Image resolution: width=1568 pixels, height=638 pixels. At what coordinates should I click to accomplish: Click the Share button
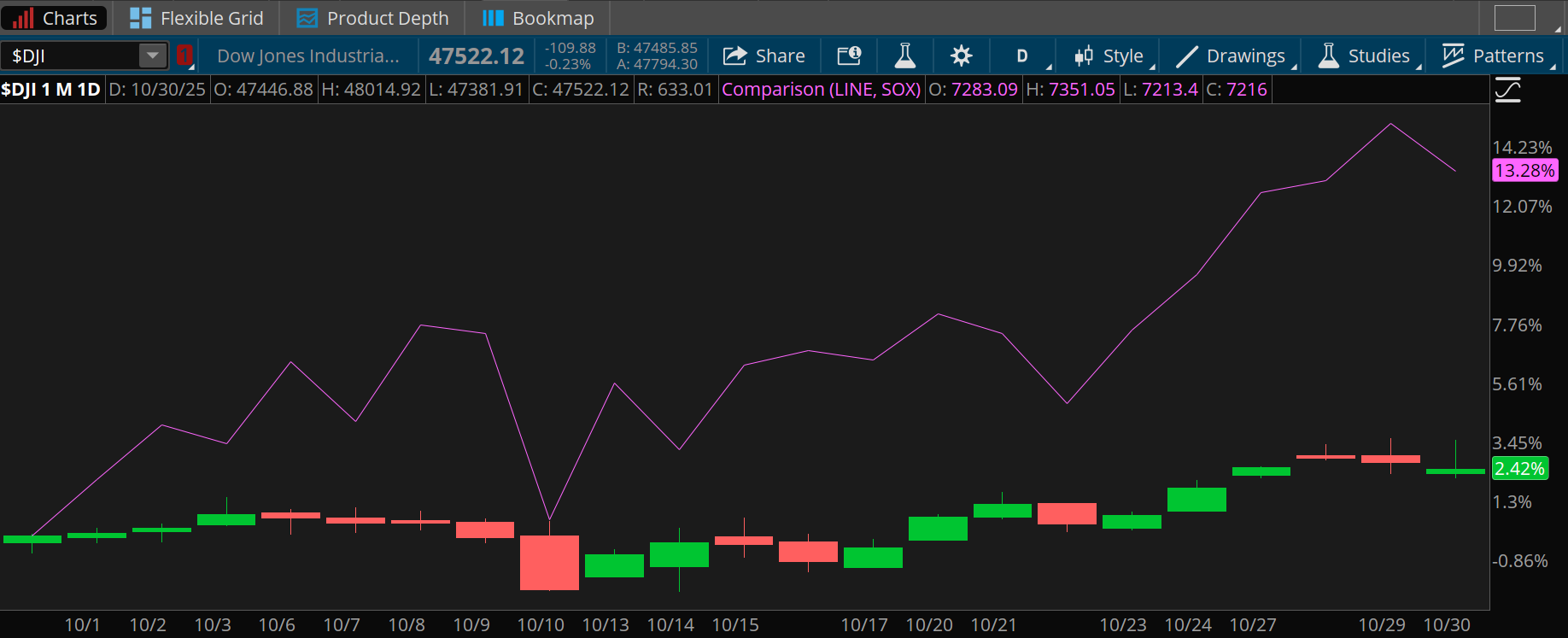pyautogui.click(x=764, y=56)
